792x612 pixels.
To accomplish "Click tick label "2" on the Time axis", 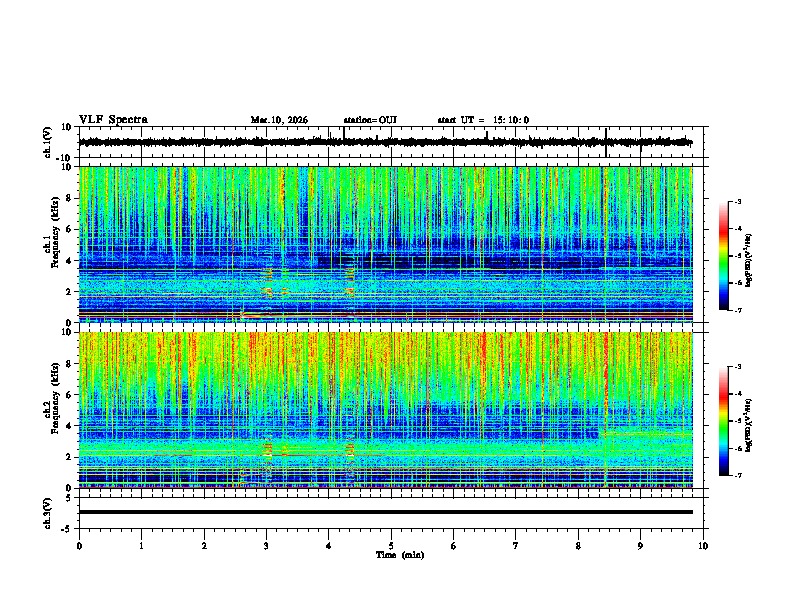I will click(x=204, y=546).
